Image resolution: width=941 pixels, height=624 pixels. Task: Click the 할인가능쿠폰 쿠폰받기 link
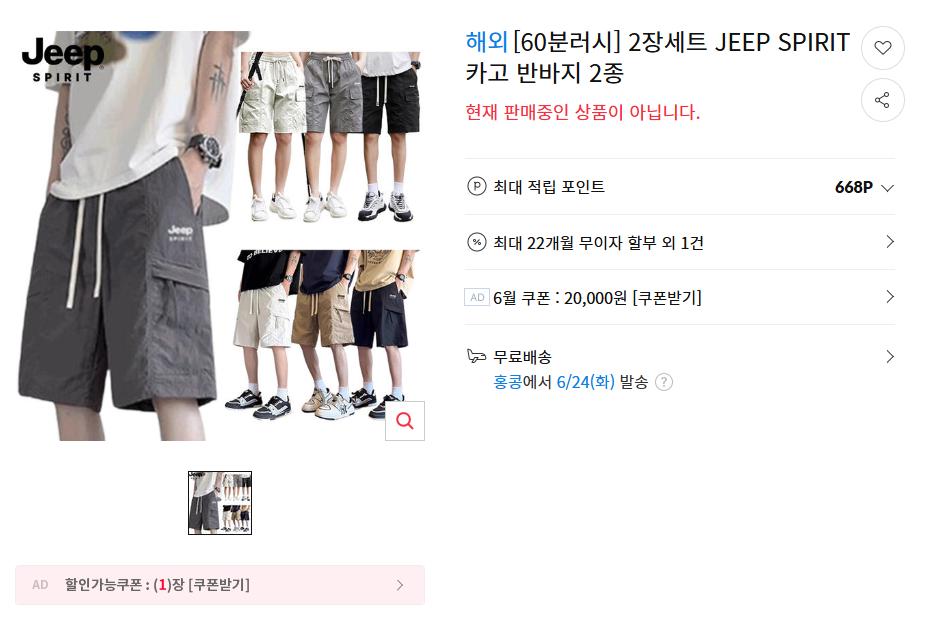point(219,585)
